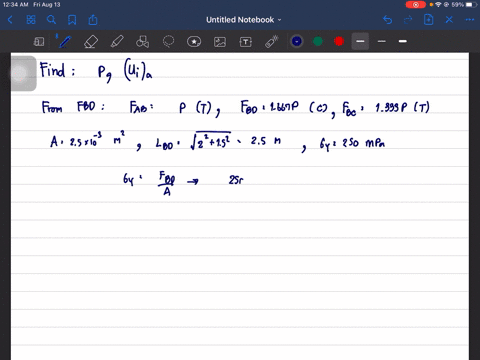Screen dimensions: 480x360
Task: Tap the handwritten word "Find"
Action: point(53,70)
